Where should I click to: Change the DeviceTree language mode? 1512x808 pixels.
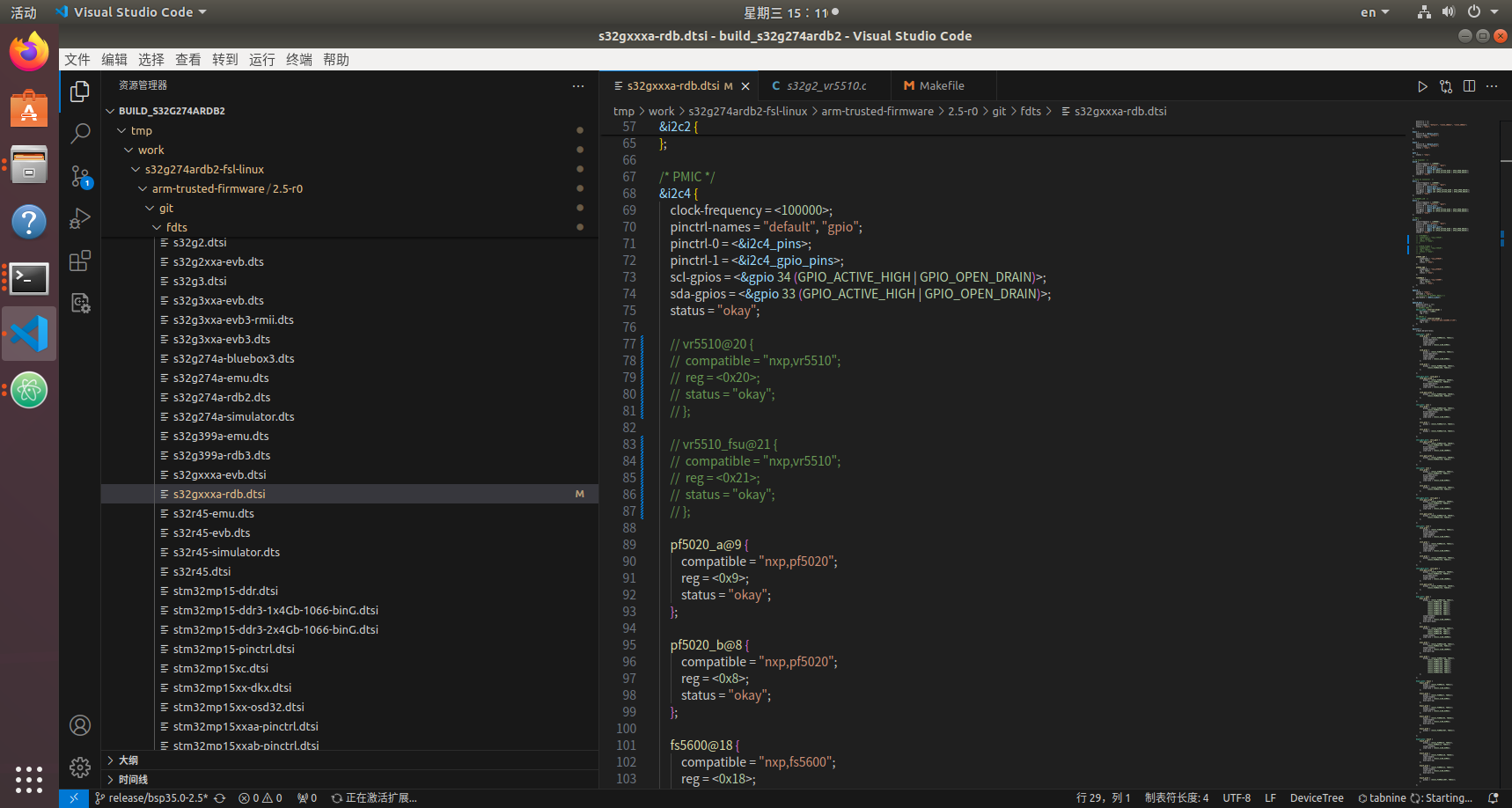click(x=1317, y=798)
